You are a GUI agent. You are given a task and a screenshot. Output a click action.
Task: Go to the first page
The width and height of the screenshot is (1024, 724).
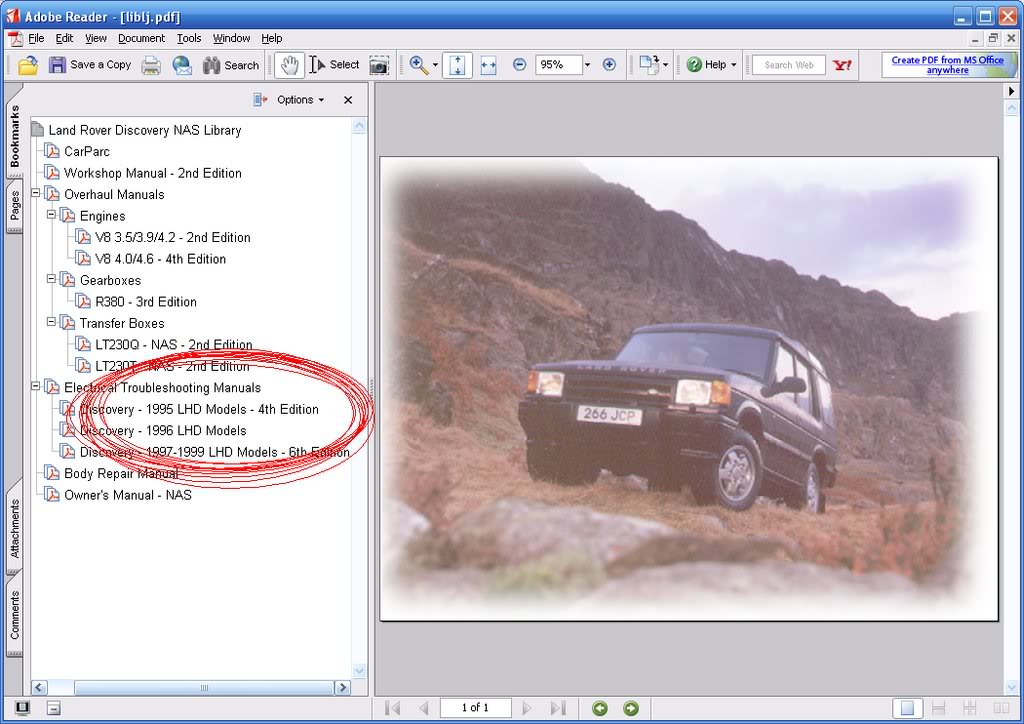[x=392, y=708]
